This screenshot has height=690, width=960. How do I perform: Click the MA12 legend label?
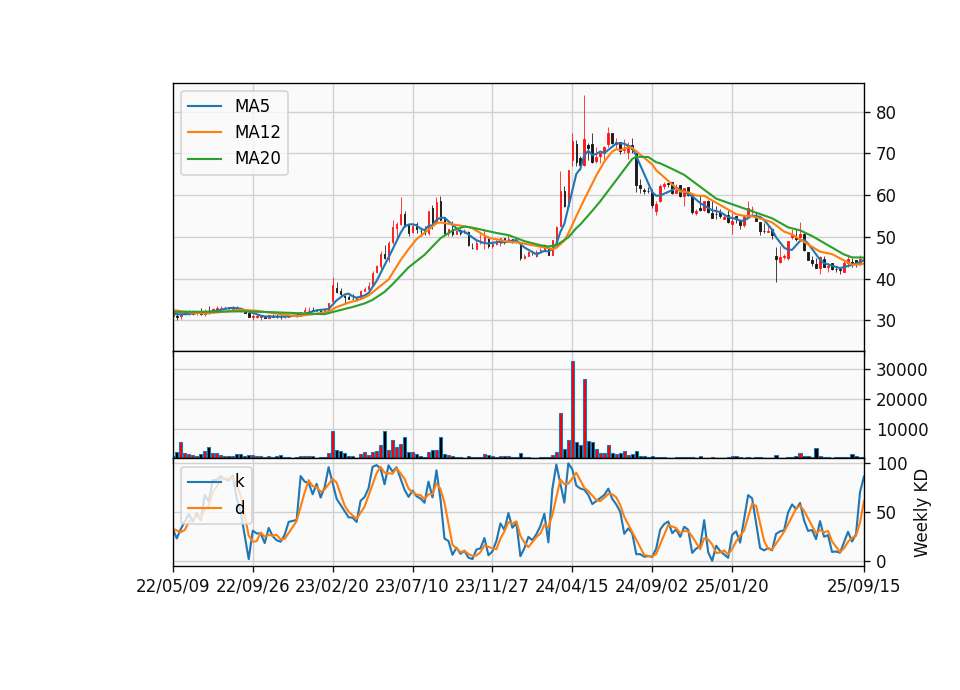pos(257,132)
